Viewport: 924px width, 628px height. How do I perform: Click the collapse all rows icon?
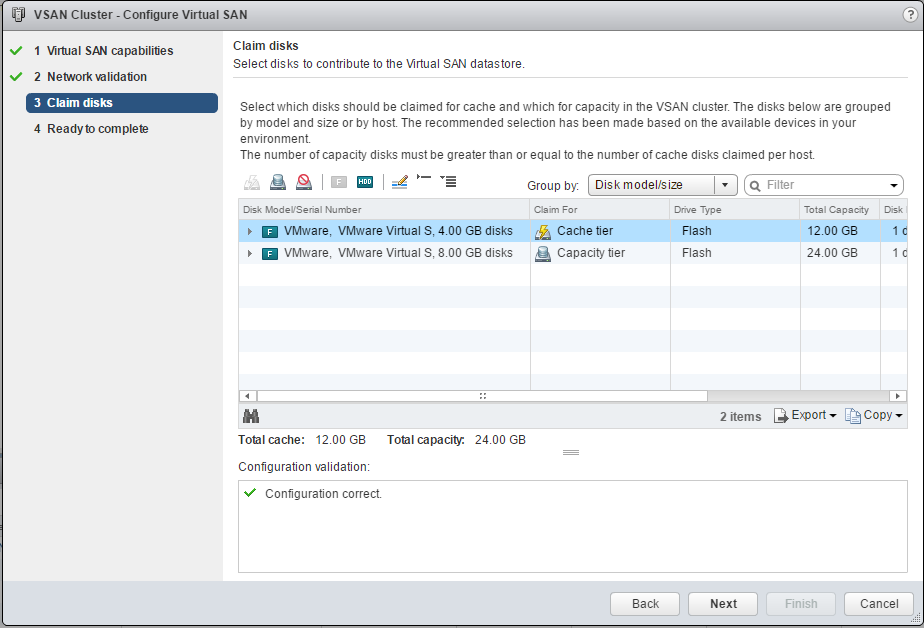[x=424, y=178]
